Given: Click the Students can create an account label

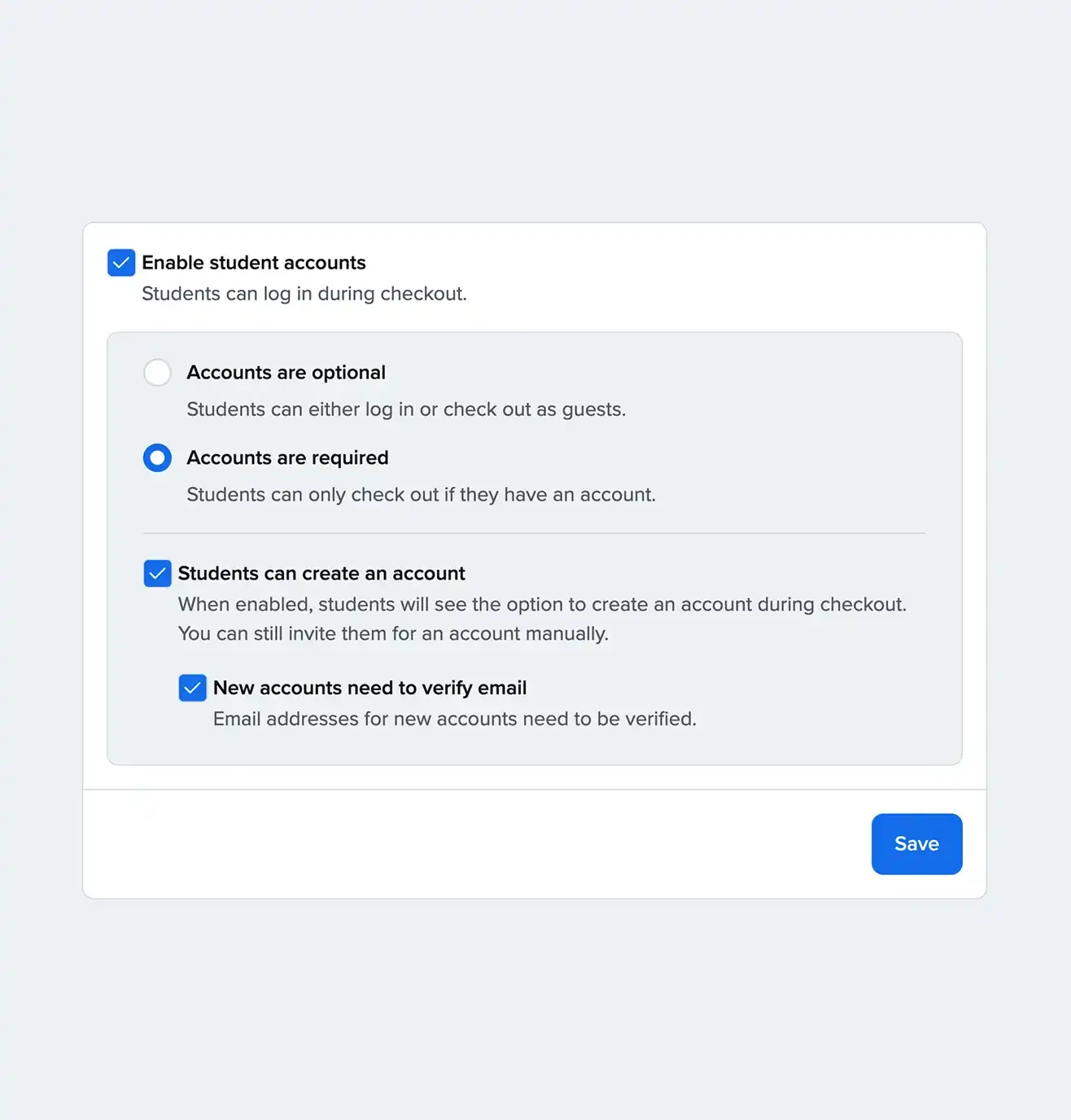Looking at the screenshot, I should [x=321, y=573].
